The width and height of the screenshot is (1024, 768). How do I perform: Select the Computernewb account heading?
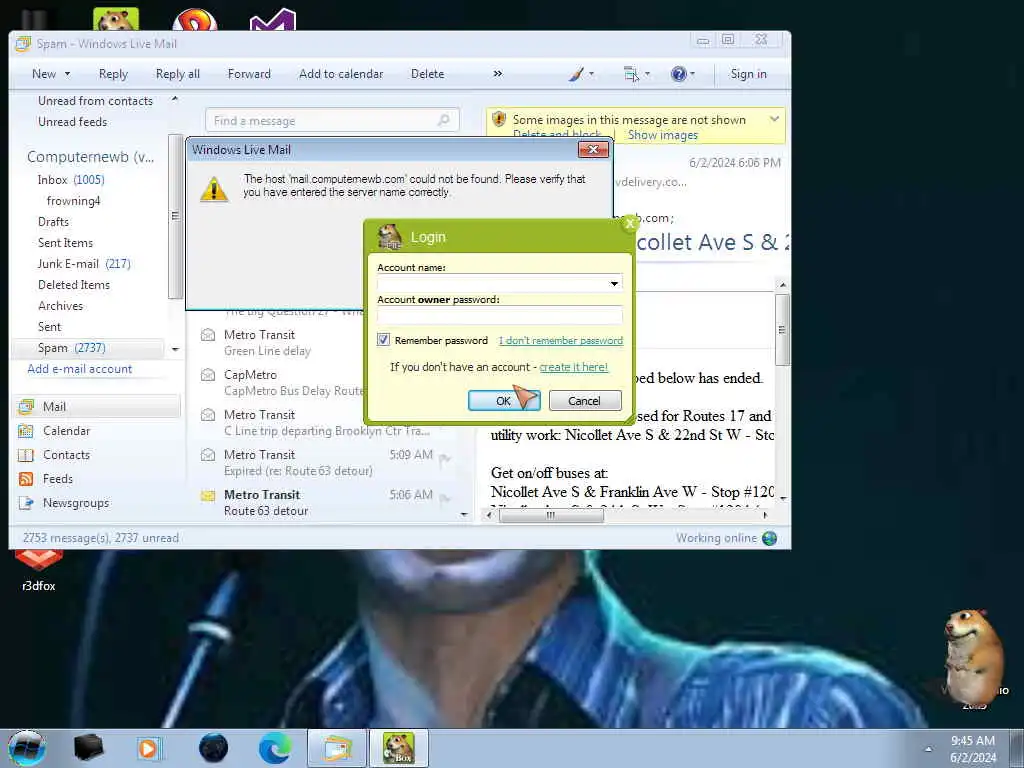[x=91, y=157]
